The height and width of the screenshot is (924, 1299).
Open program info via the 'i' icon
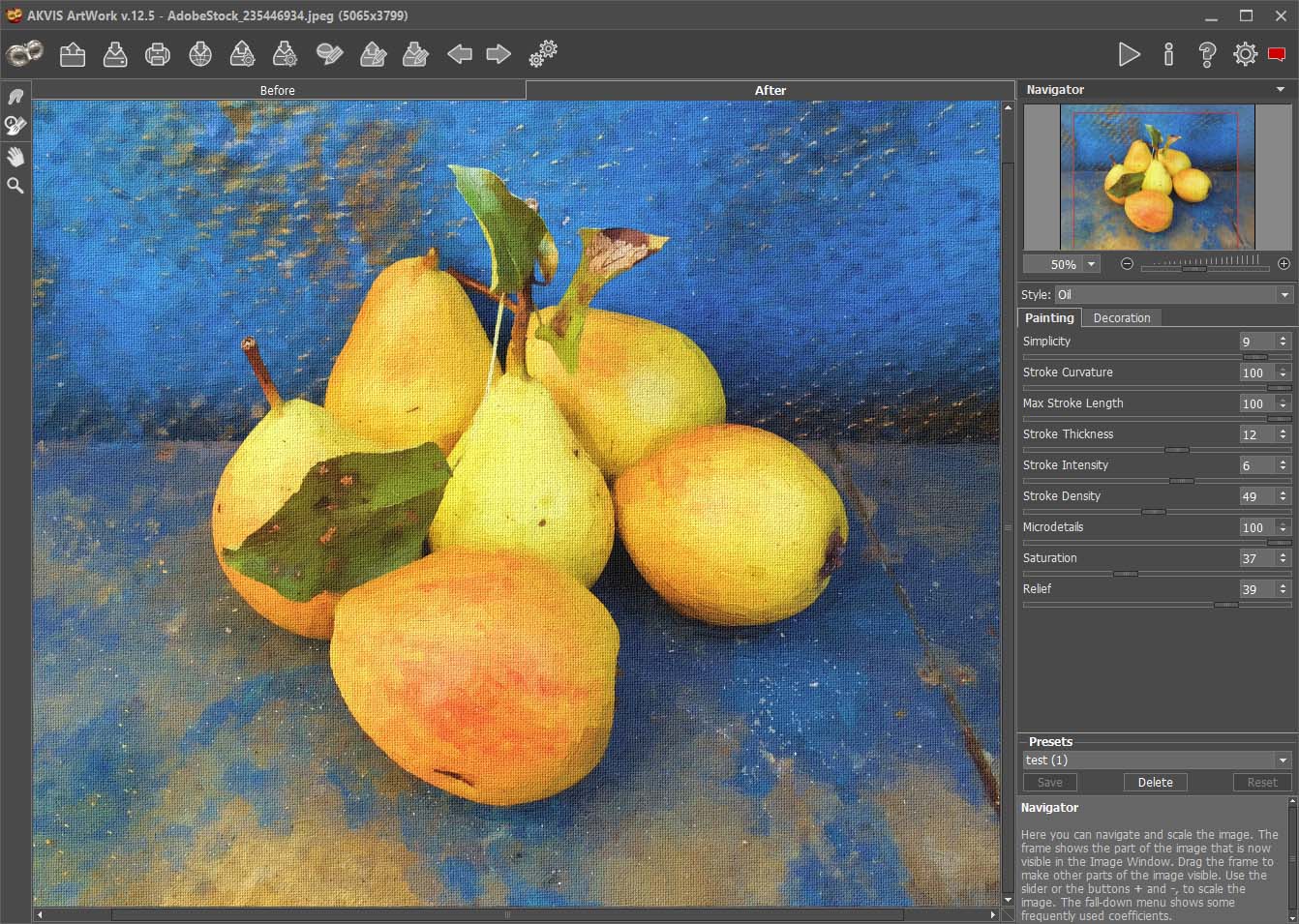1168,54
